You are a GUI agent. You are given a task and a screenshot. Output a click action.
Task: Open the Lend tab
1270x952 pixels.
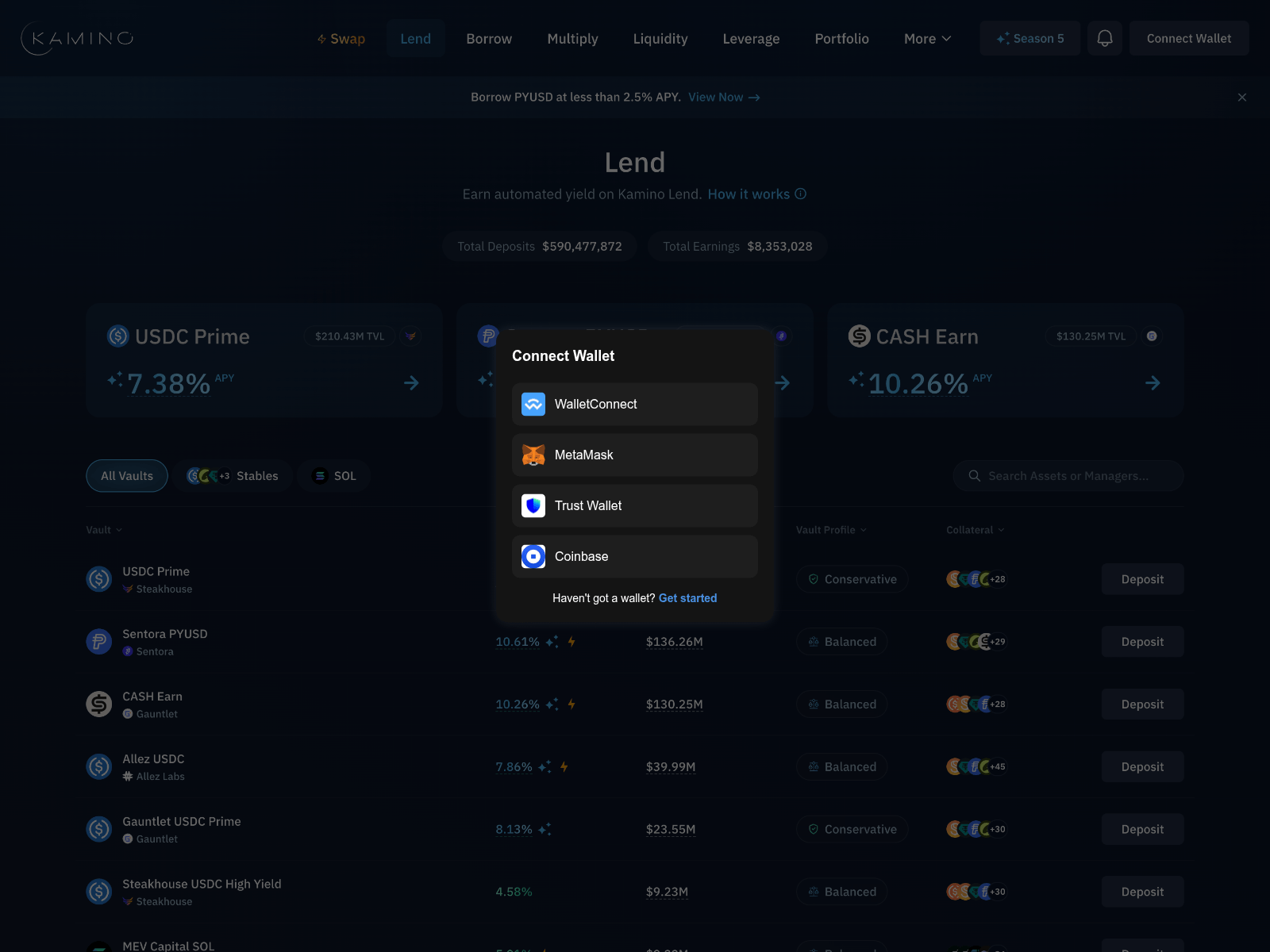(416, 39)
